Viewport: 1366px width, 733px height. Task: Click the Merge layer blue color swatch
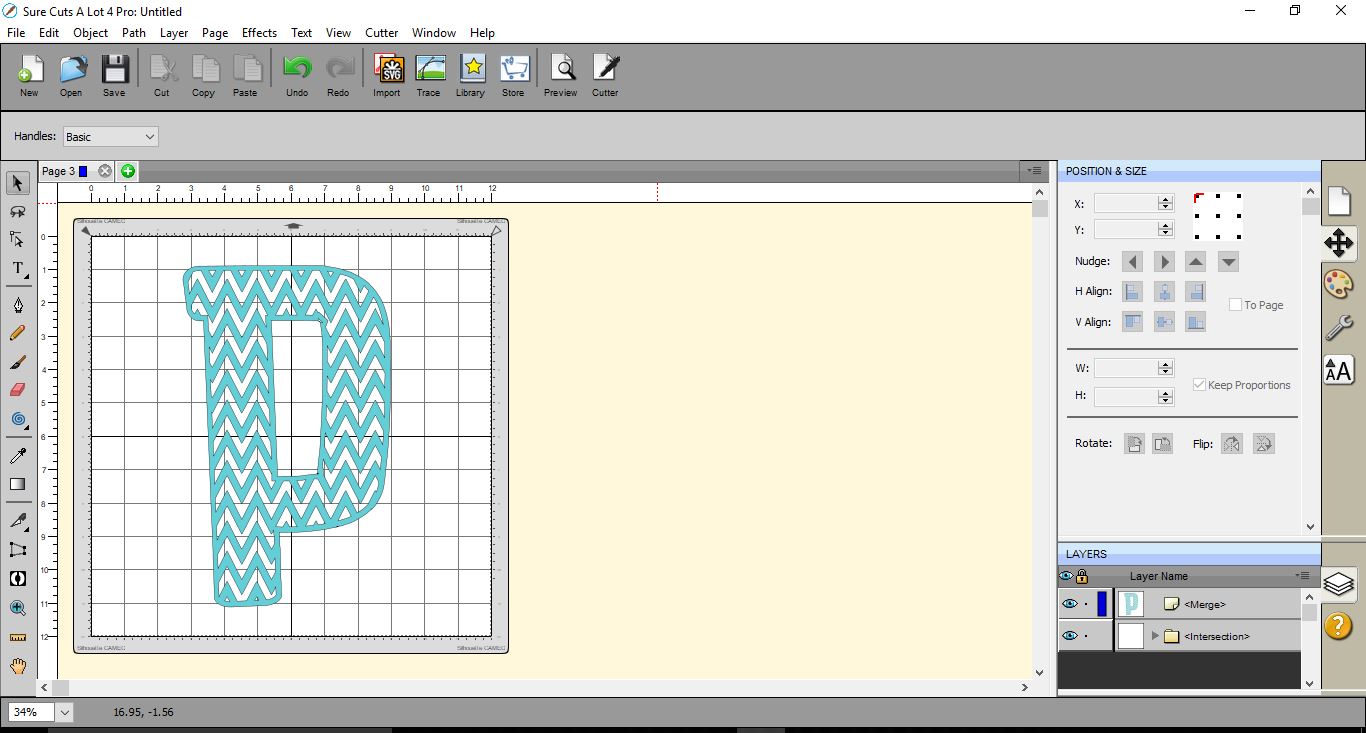[1102, 604]
